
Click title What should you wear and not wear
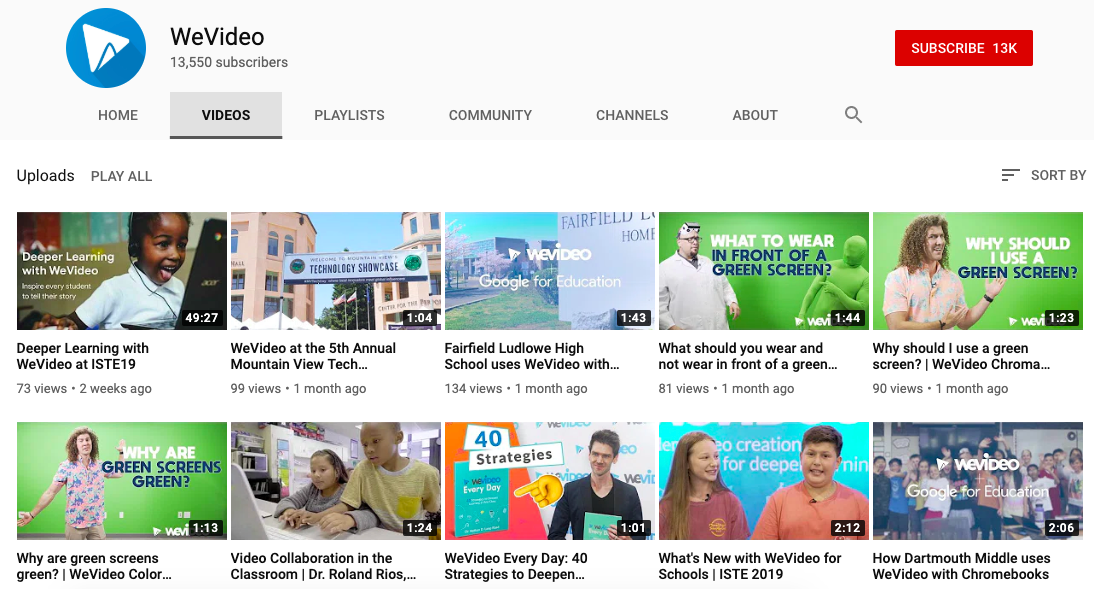coord(748,356)
